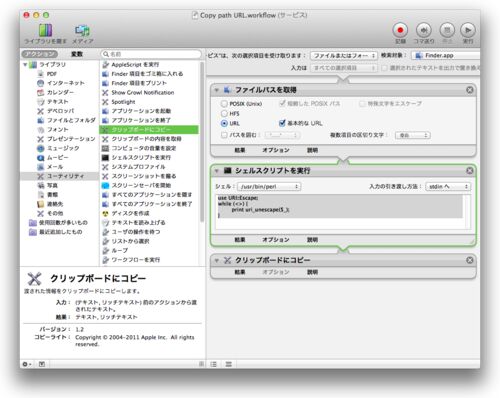Select the Utilities (ユーティリティ) library category
The height and width of the screenshot is (398, 500).
[60, 176]
